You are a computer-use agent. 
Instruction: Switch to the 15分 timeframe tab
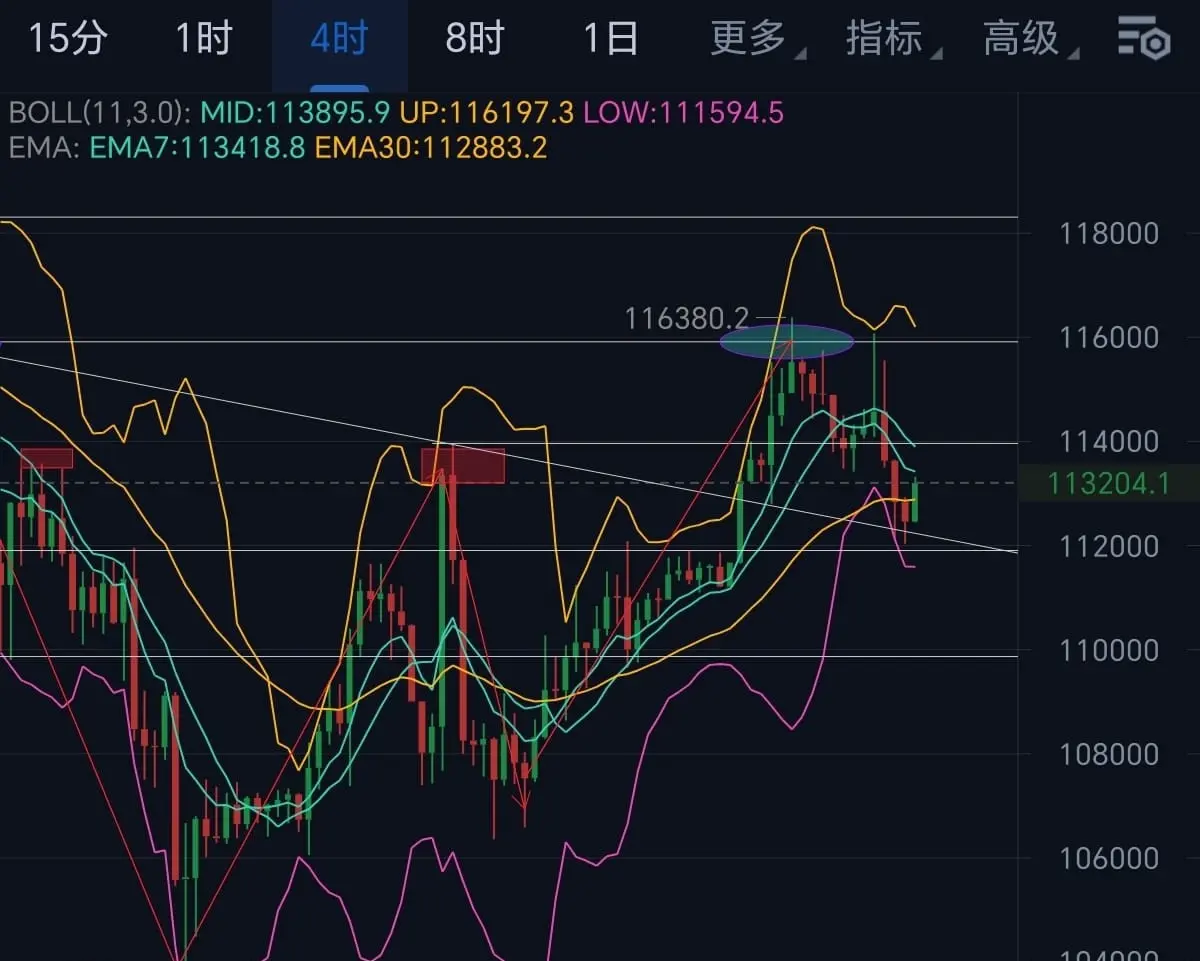[67, 39]
